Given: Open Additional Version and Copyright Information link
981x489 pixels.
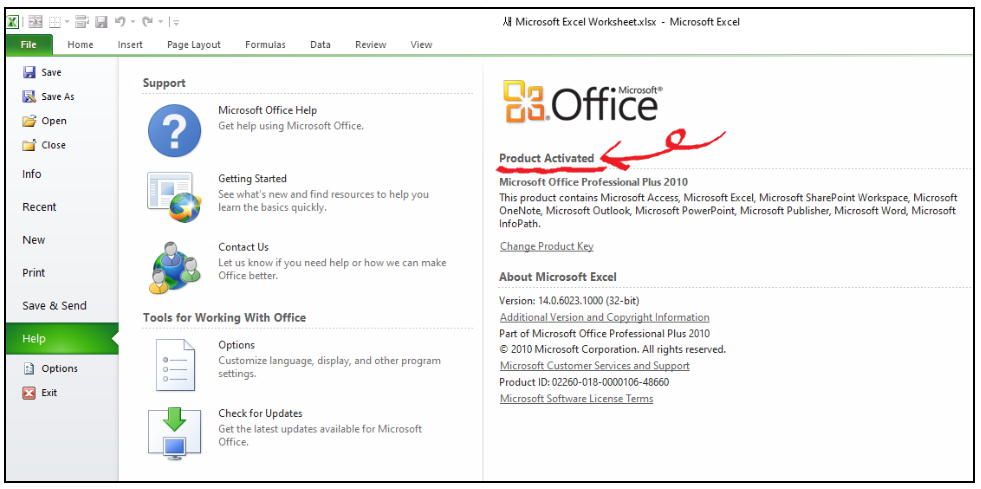Looking at the screenshot, I should tap(604, 317).
